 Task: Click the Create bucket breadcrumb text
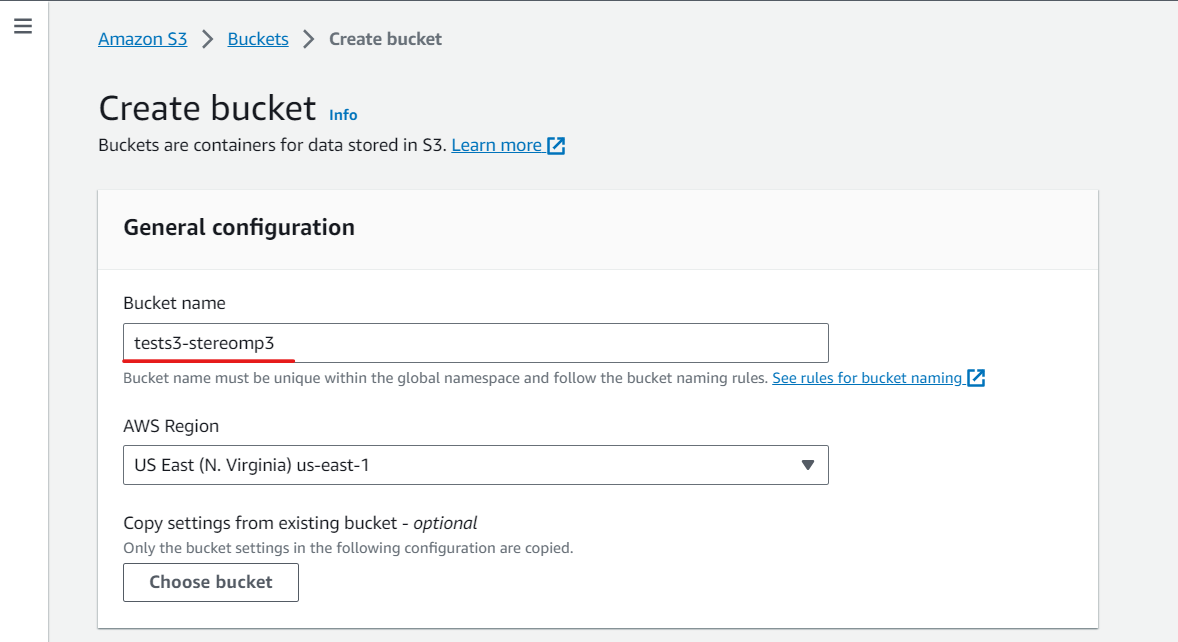385,39
